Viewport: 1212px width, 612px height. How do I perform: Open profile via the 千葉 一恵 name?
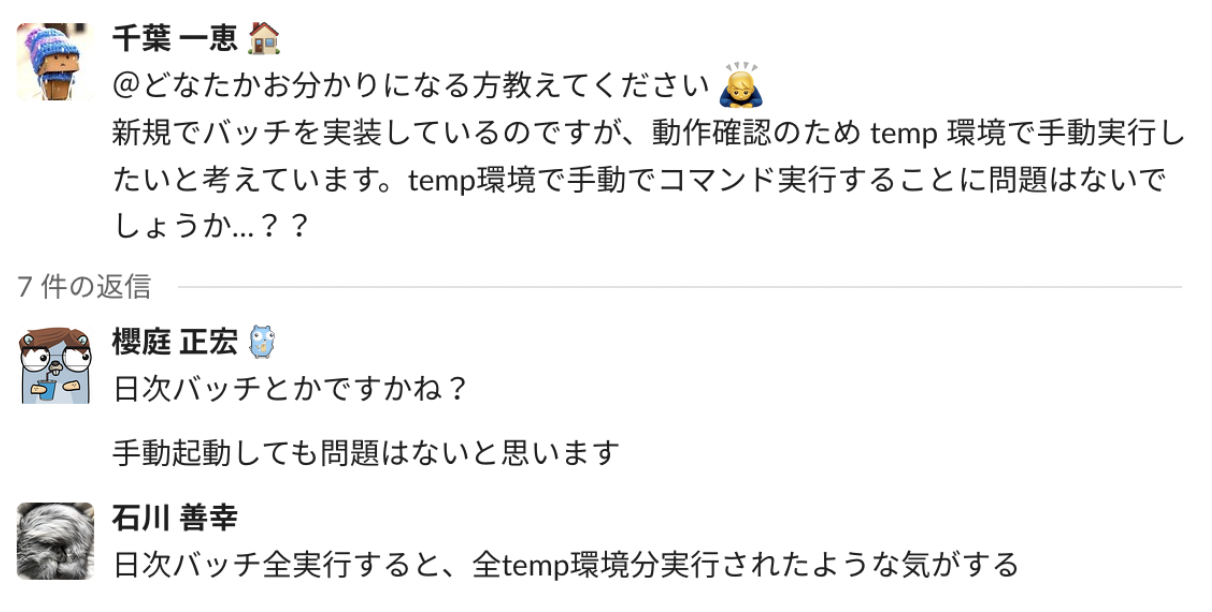pos(174,38)
